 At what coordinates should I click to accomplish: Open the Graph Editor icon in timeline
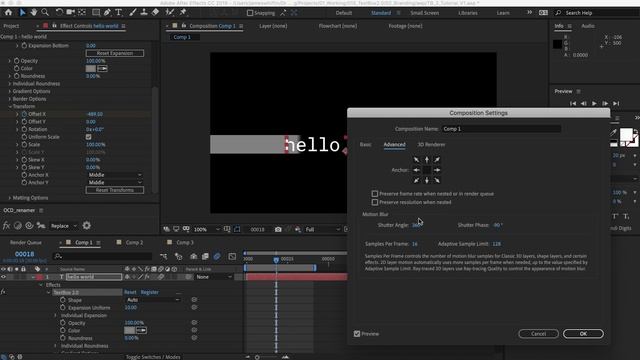point(232,256)
